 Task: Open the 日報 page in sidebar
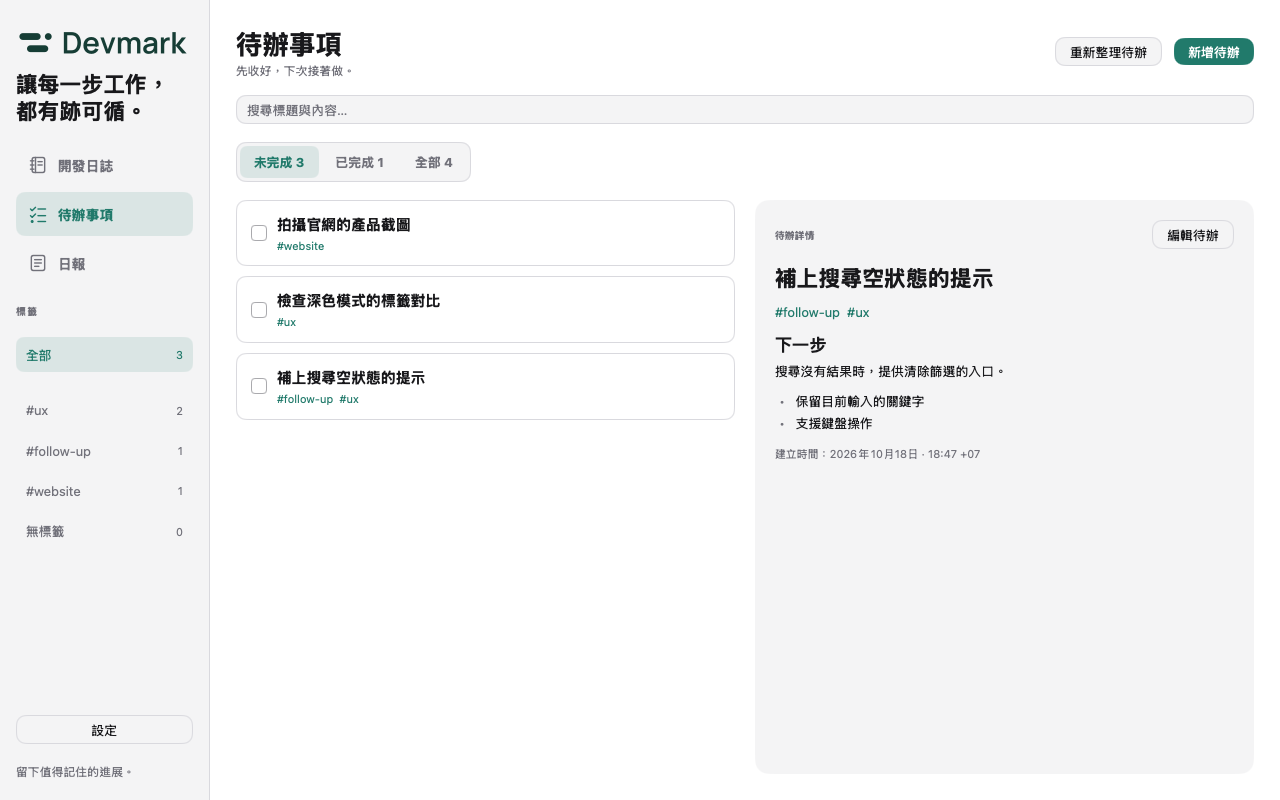[104, 263]
